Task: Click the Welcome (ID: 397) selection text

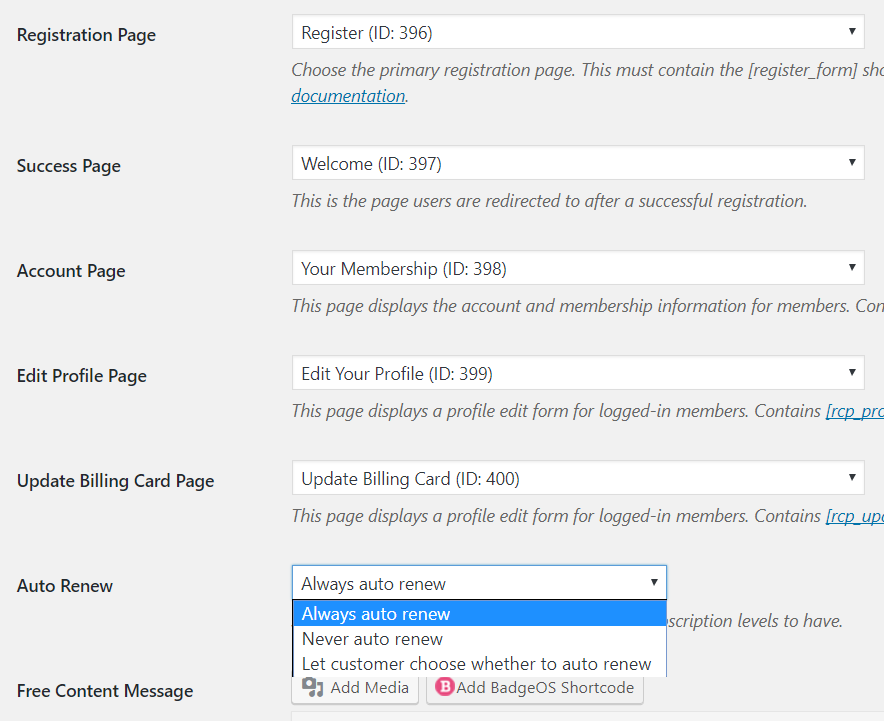Action: coord(372,163)
